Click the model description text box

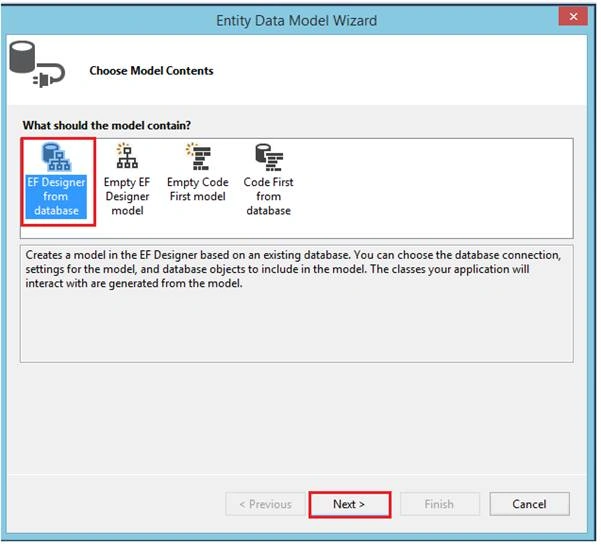(x=298, y=305)
